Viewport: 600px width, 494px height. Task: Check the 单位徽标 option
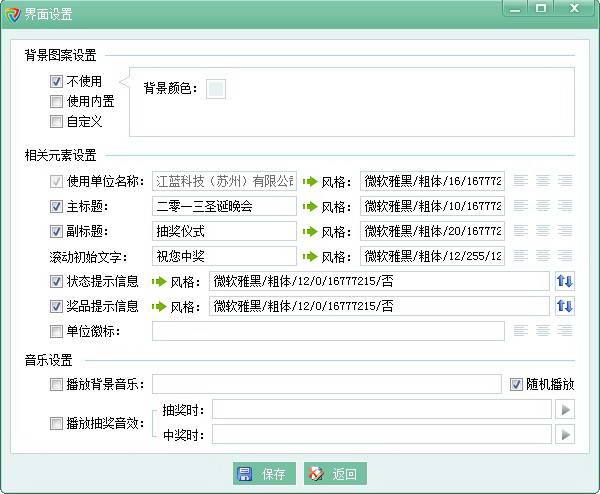(57, 330)
